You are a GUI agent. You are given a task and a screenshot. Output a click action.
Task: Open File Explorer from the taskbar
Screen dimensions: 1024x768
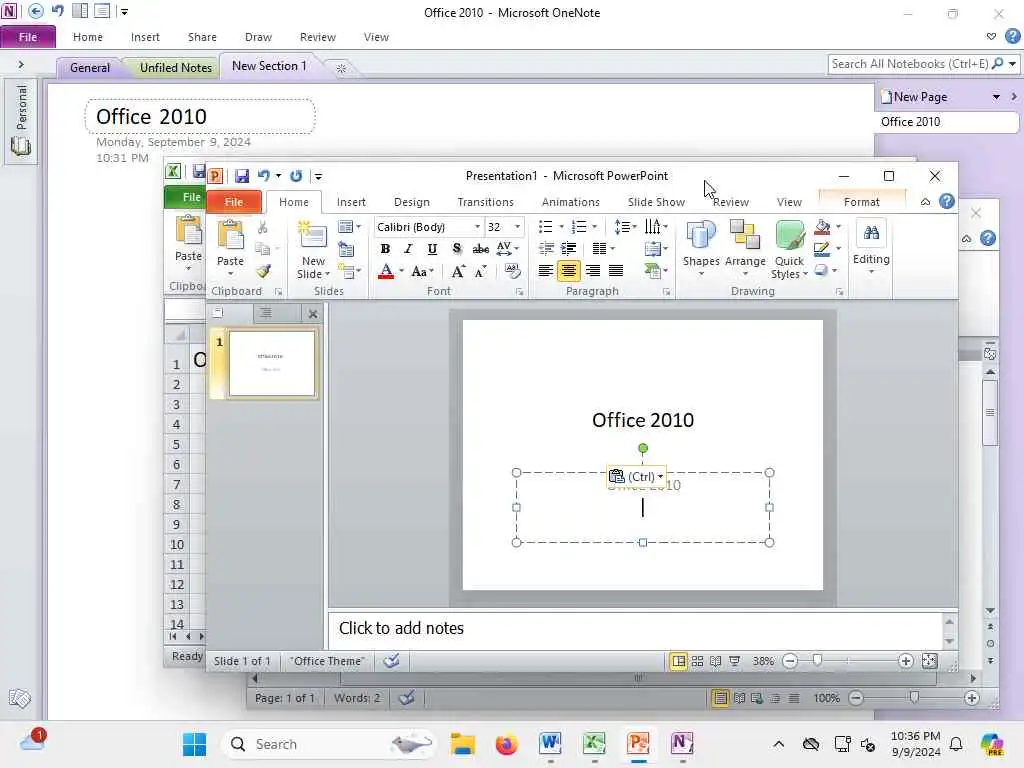coord(462,744)
